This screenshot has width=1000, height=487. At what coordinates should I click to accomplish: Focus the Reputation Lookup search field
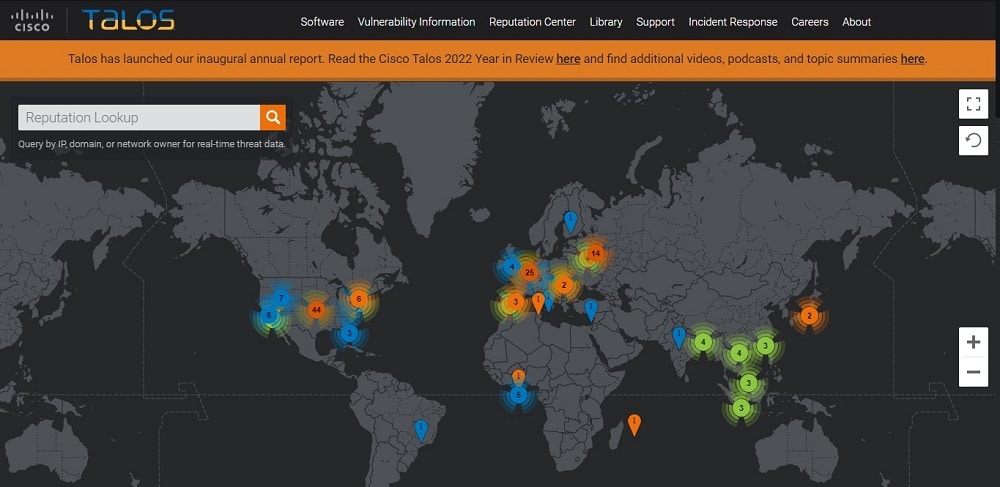pos(139,117)
